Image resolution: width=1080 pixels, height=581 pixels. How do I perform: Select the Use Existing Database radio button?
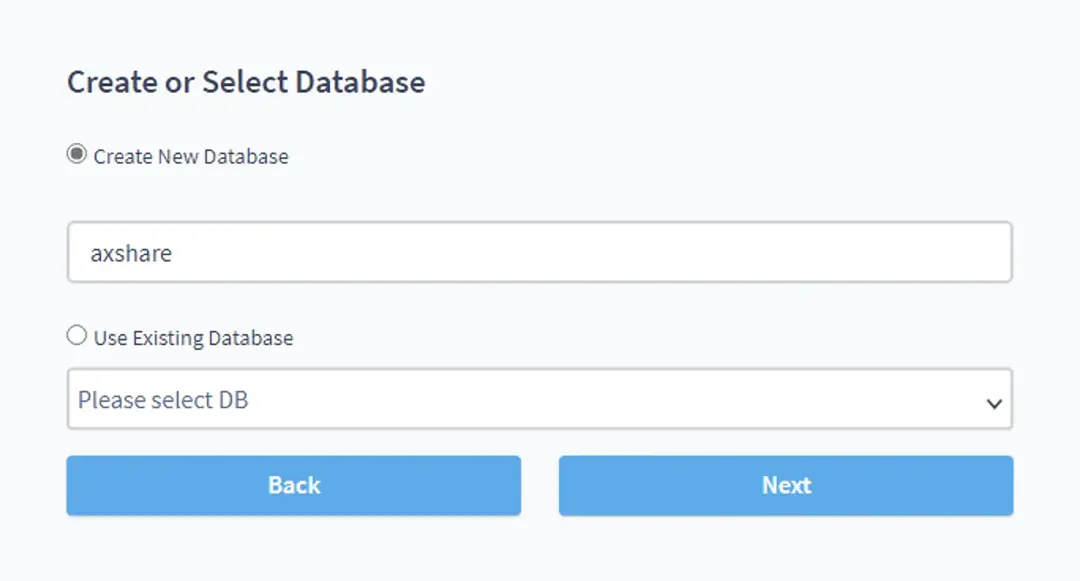coord(75,335)
